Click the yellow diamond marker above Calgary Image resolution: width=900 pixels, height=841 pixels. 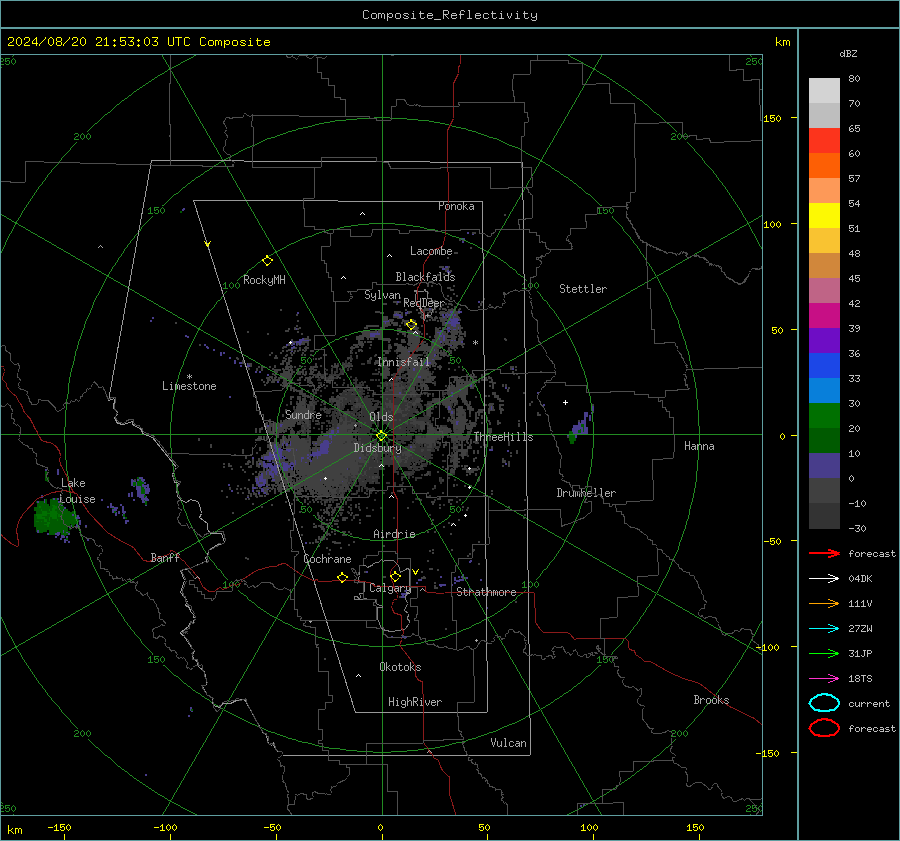[x=395, y=576]
